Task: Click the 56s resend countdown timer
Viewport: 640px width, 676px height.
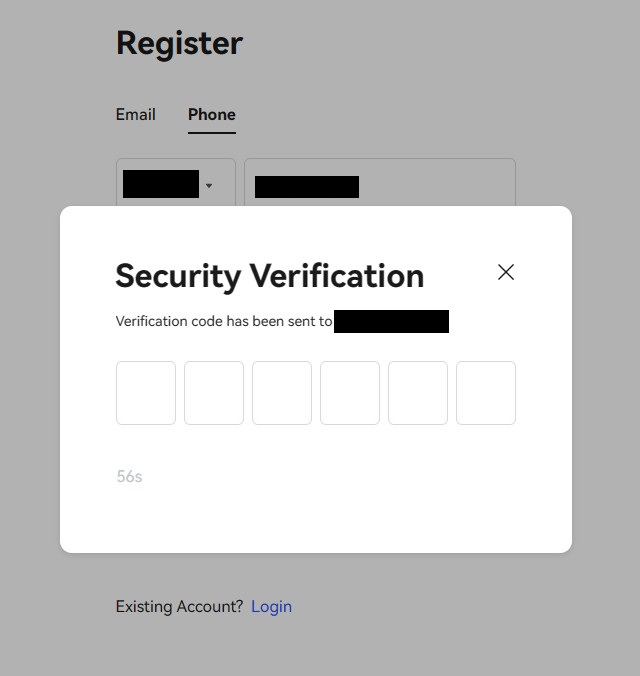Action: [x=130, y=477]
